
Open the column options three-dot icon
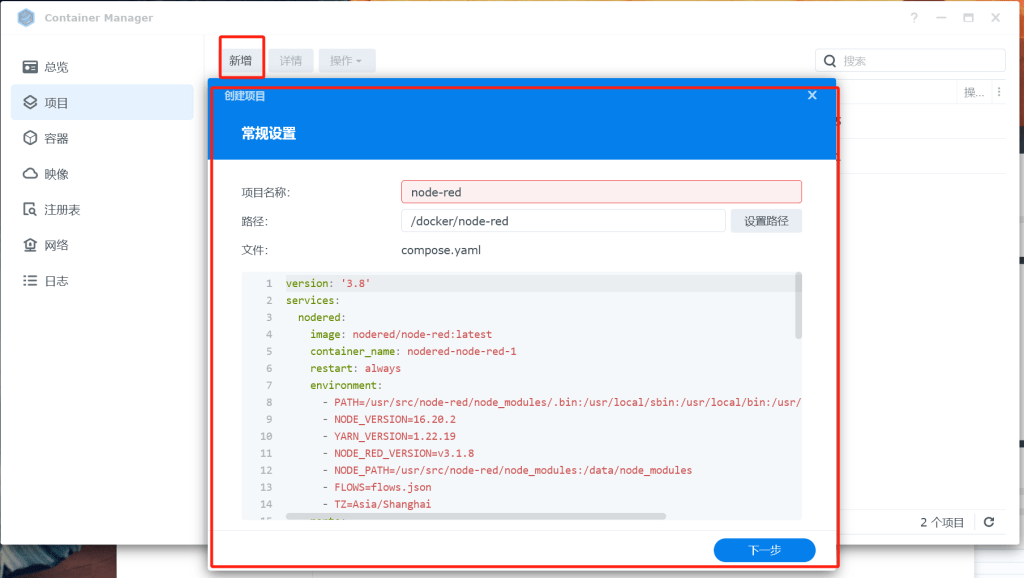point(999,92)
